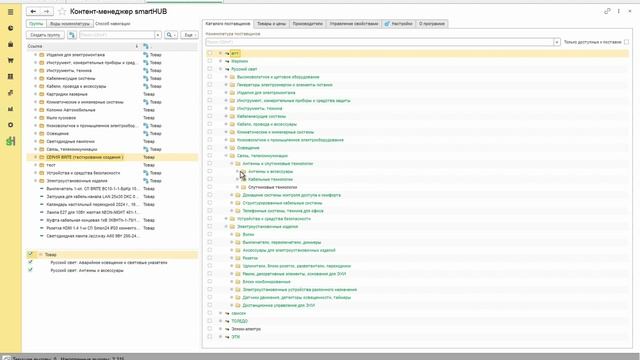This screenshot has height=360, width=640.
Task: Collapse the Русский свет supplier node
Action: 220,69
